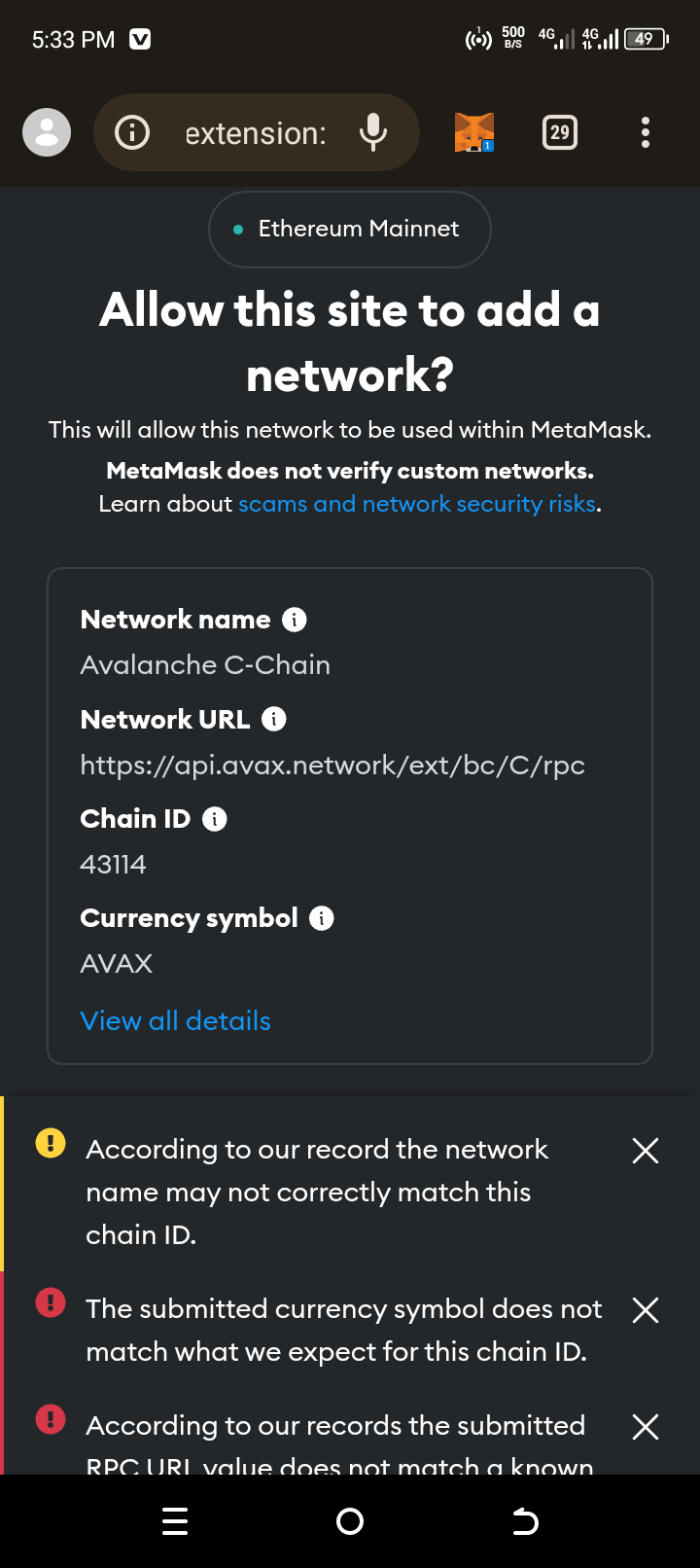This screenshot has width=700, height=1568.
Task: Dismiss the currency symbol mismatch warning
Action: pyautogui.click(x=646, y=1310)
